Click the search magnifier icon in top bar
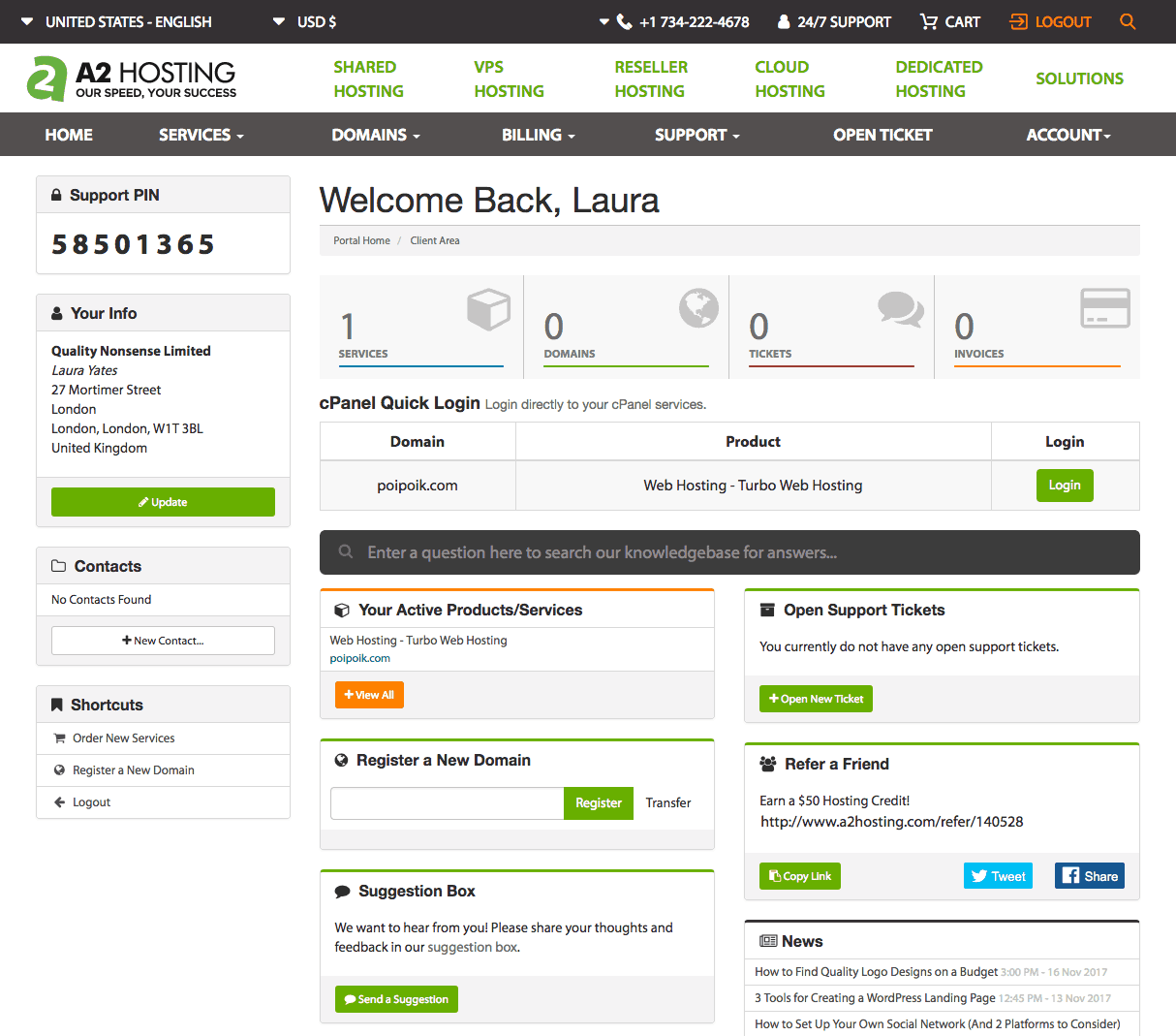Image resolution: width=1176 pixels, height=1036 pixels. pos(1128,21)
